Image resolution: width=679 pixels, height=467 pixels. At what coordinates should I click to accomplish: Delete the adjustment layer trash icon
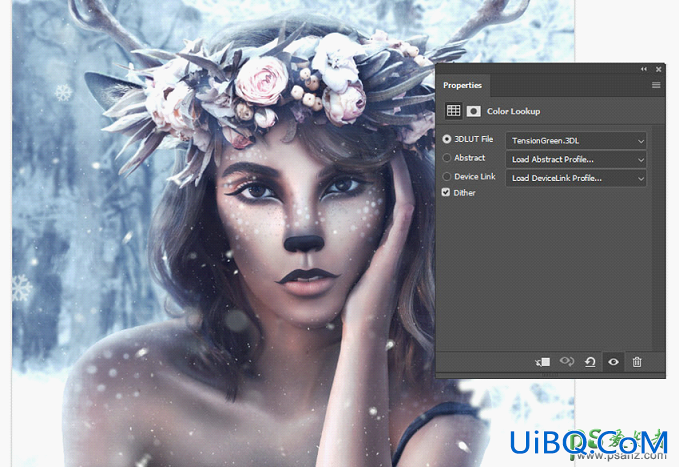coord(637,362)
